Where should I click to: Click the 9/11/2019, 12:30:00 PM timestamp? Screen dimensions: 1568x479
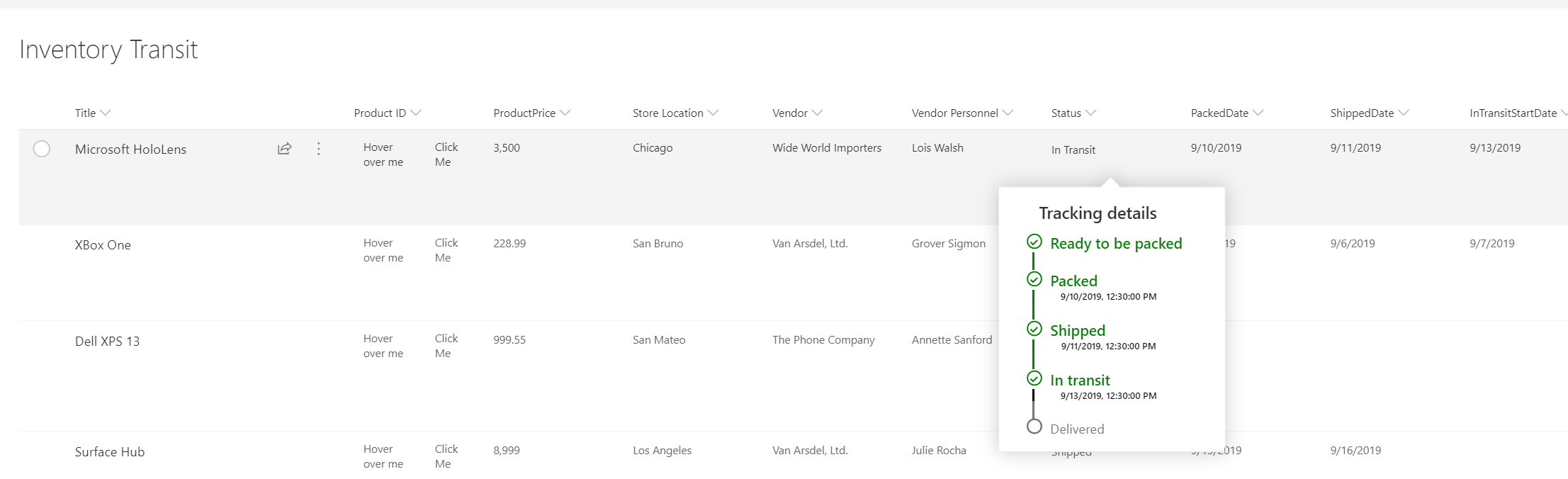[1108, 346]
